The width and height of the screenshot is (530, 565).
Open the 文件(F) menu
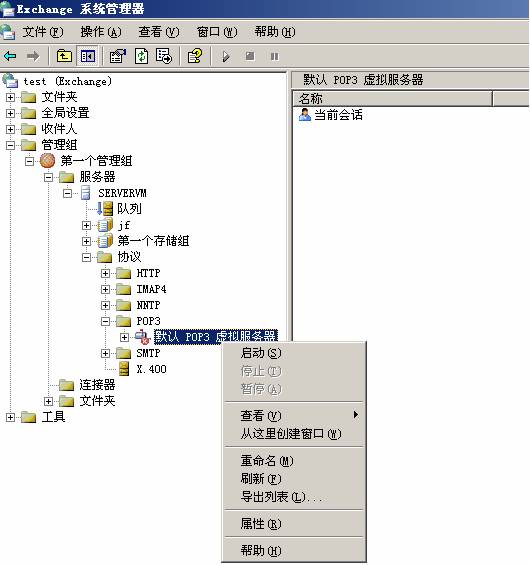(x=43, y=32)
